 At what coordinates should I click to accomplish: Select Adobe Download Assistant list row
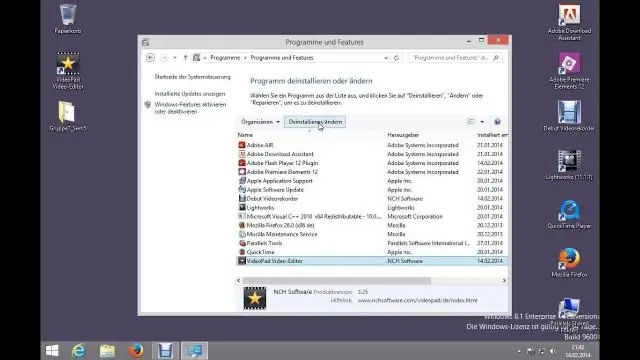372,154
